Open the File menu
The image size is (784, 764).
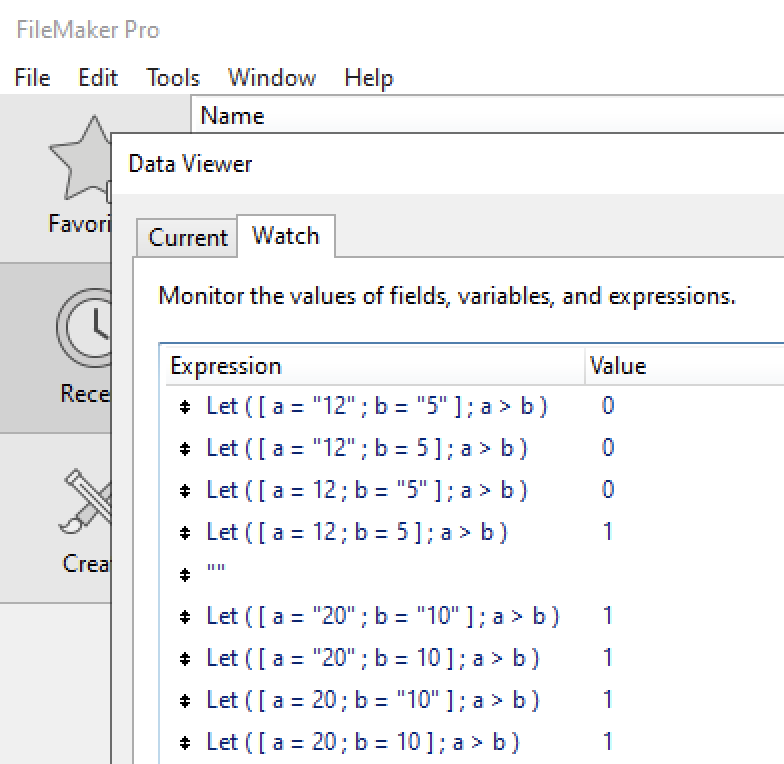point(32,78)
